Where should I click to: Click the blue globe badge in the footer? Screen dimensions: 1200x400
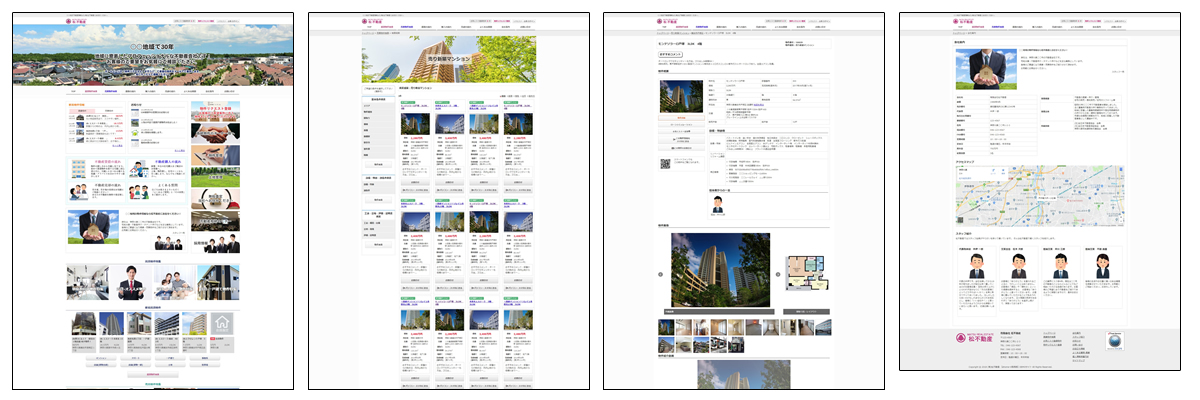(x=1115, y=342)
